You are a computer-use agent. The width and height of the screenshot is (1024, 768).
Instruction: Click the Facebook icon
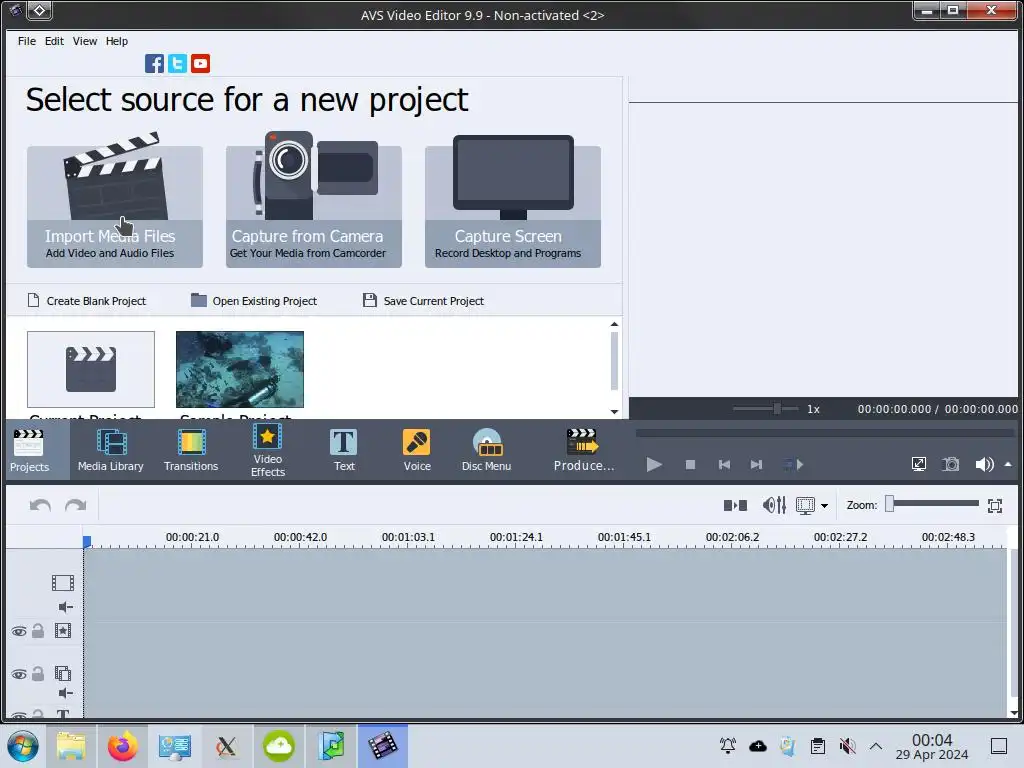154,63
